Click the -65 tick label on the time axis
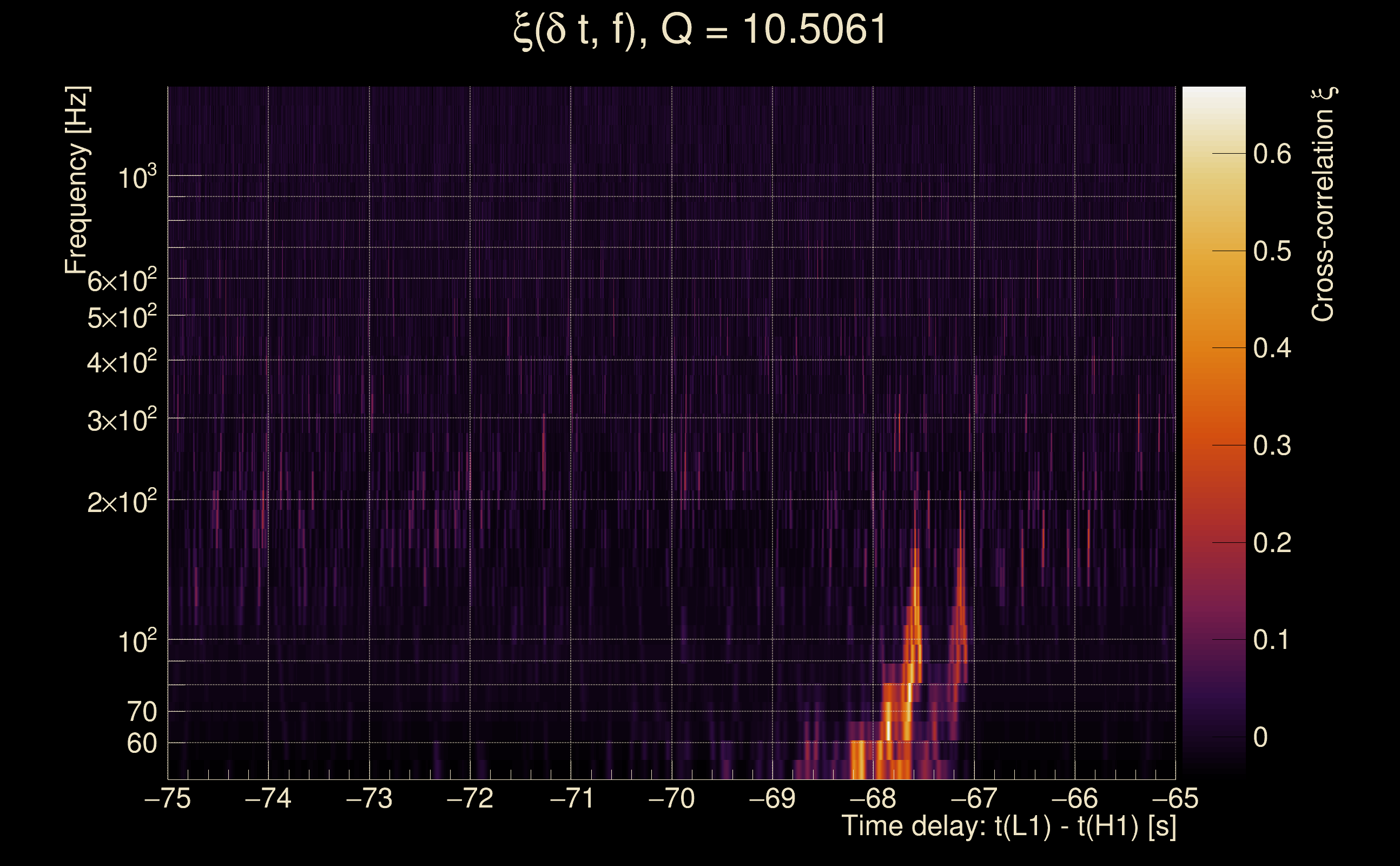The image size is (1400, 866). [x=1175, y=798]
